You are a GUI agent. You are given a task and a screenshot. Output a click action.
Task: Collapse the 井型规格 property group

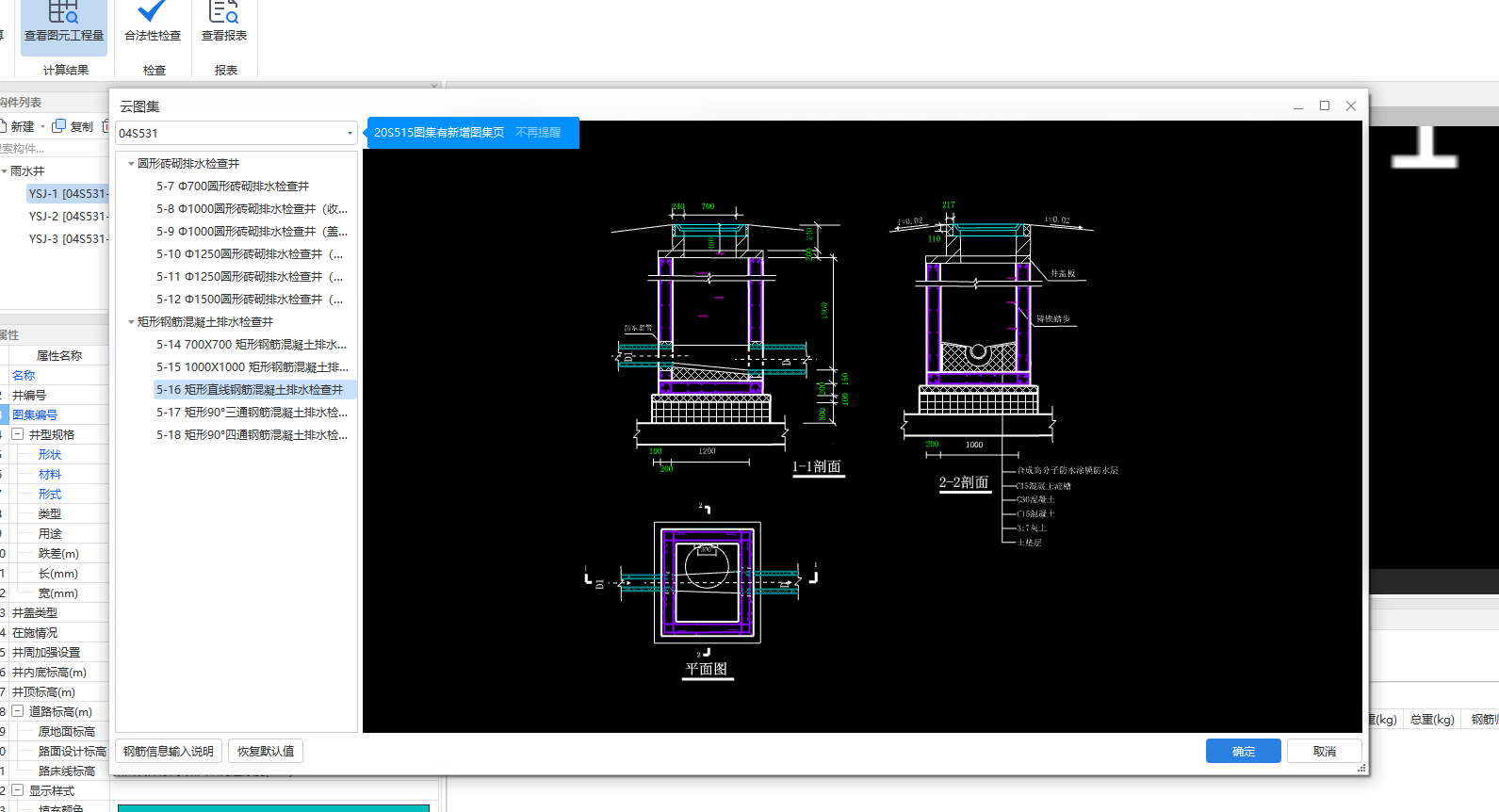pyautogui.click(x=17, y=434)
